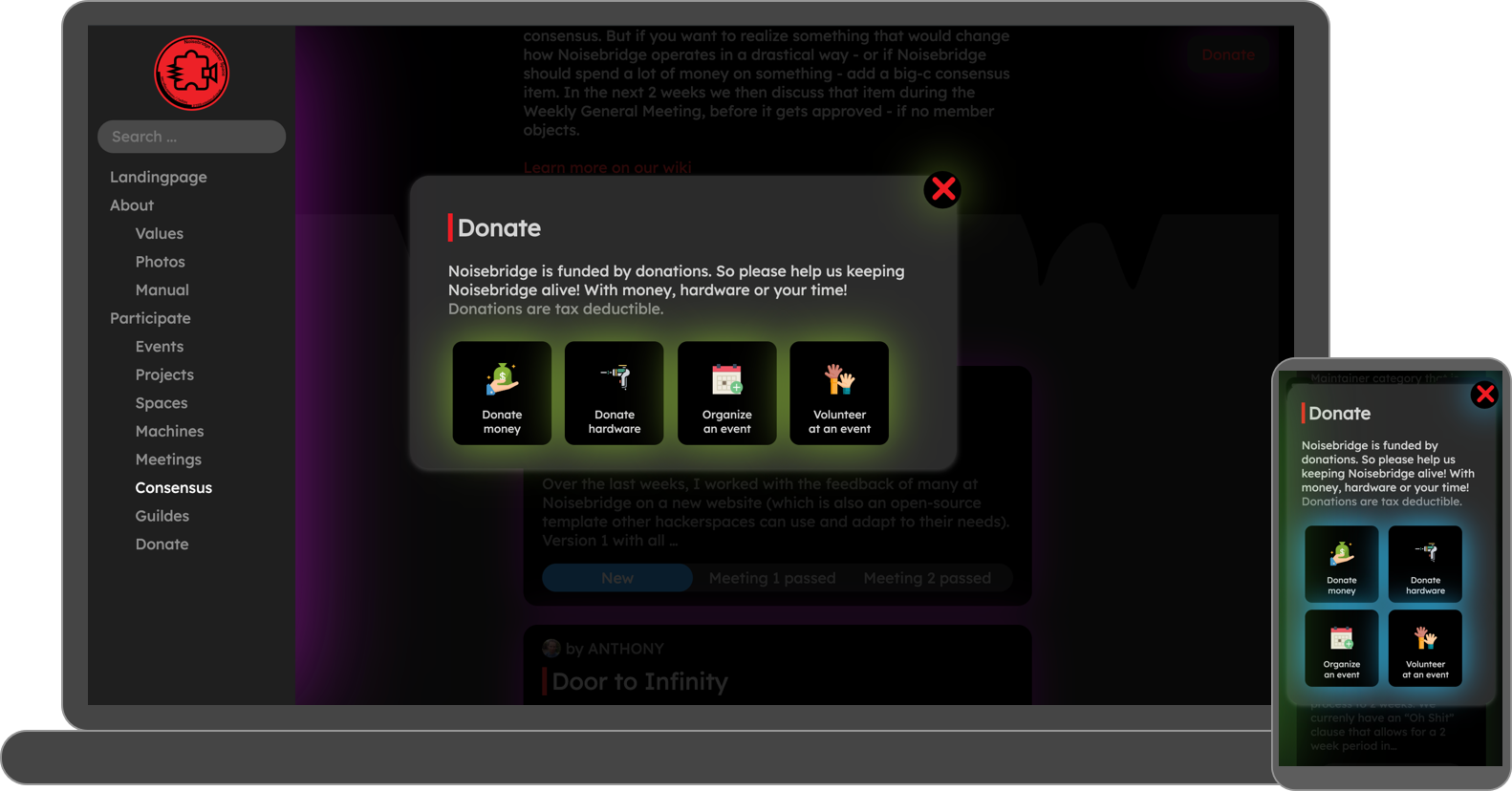Viewport: 1512px width, 791px height.
Task: Select the active Consensus sidebar item
Action: pyautogui.click(x=174, y=487)
